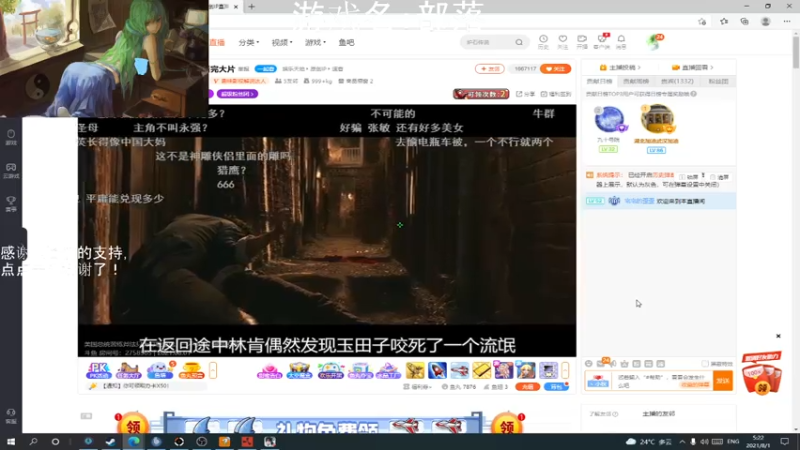The image size is (800, 450).
Task: Click the right 领 claim gift button
Action: pos(507,424)
